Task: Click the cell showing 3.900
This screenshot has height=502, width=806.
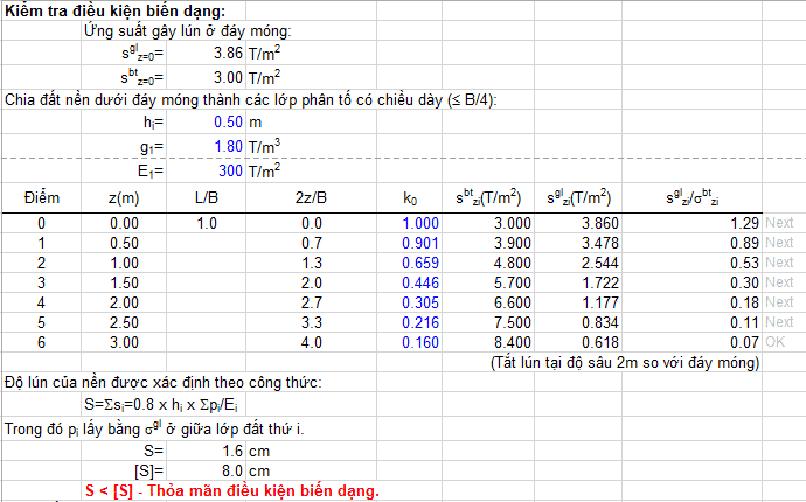Action: click(512, 243)
